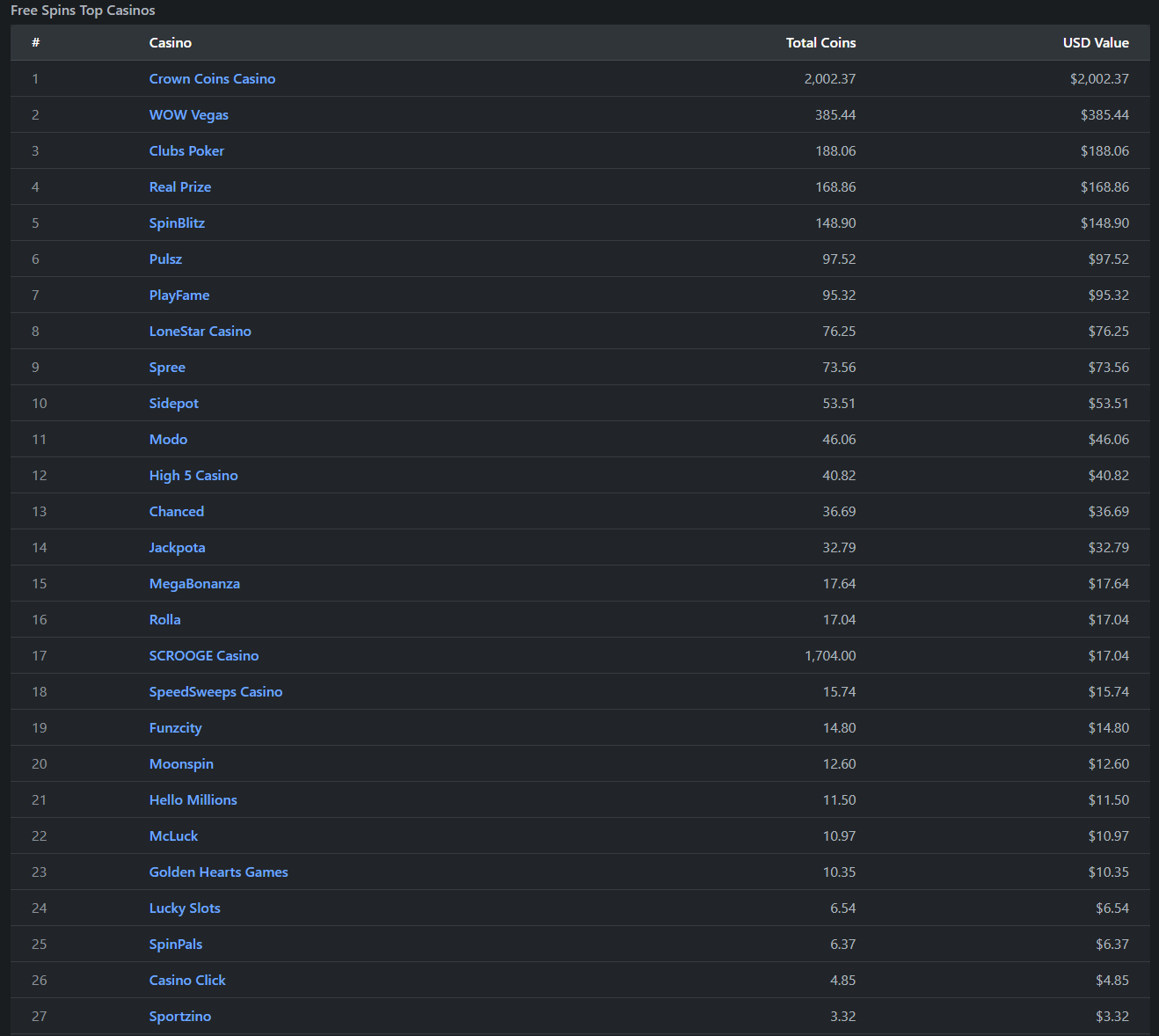Click the $32.79 USD value

coord(1108,547)
